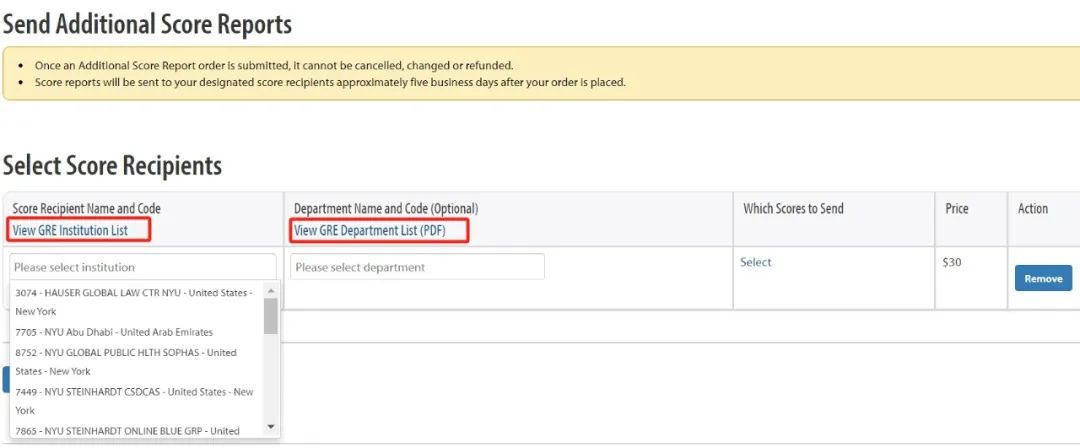Click Select under Which Scores to Send
Image resolution: width=1080 pixels, height=448 pixels.
coord(756,262)
